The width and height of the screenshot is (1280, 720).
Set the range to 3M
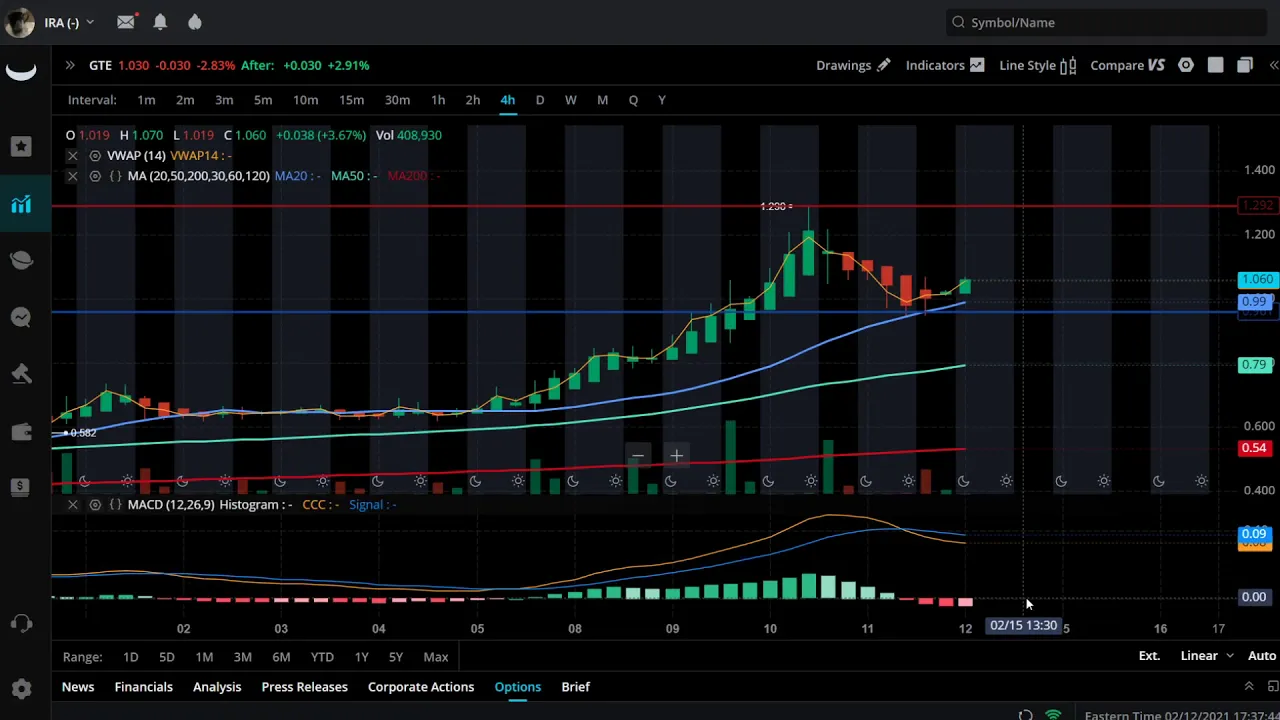(242, 657)
